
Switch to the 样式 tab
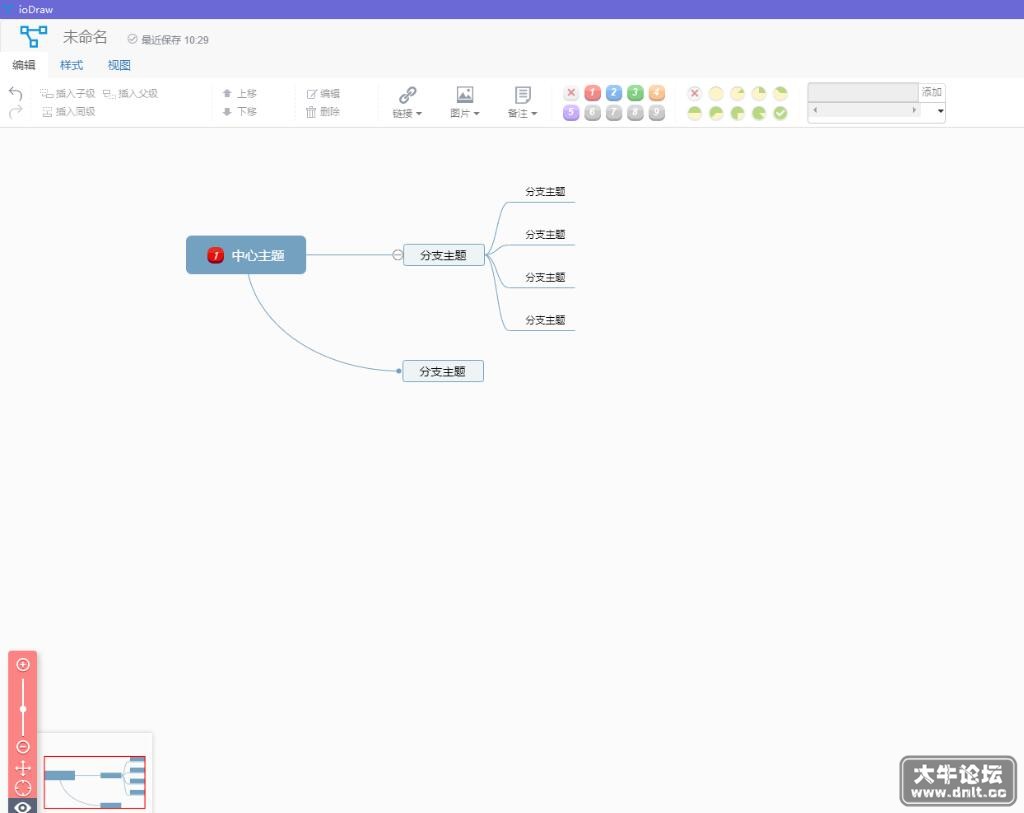(x=72, y=65)
